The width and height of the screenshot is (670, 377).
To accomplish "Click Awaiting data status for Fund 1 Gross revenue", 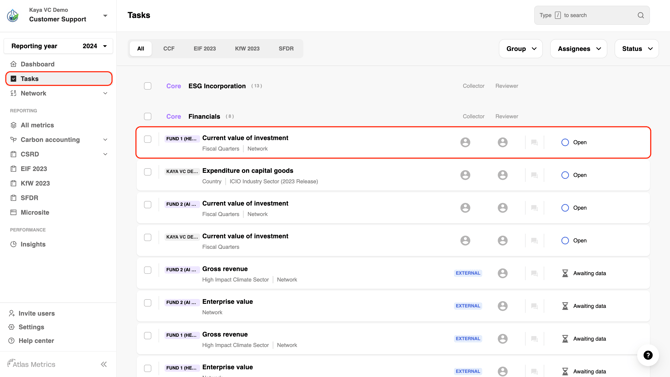I will 584,339.
